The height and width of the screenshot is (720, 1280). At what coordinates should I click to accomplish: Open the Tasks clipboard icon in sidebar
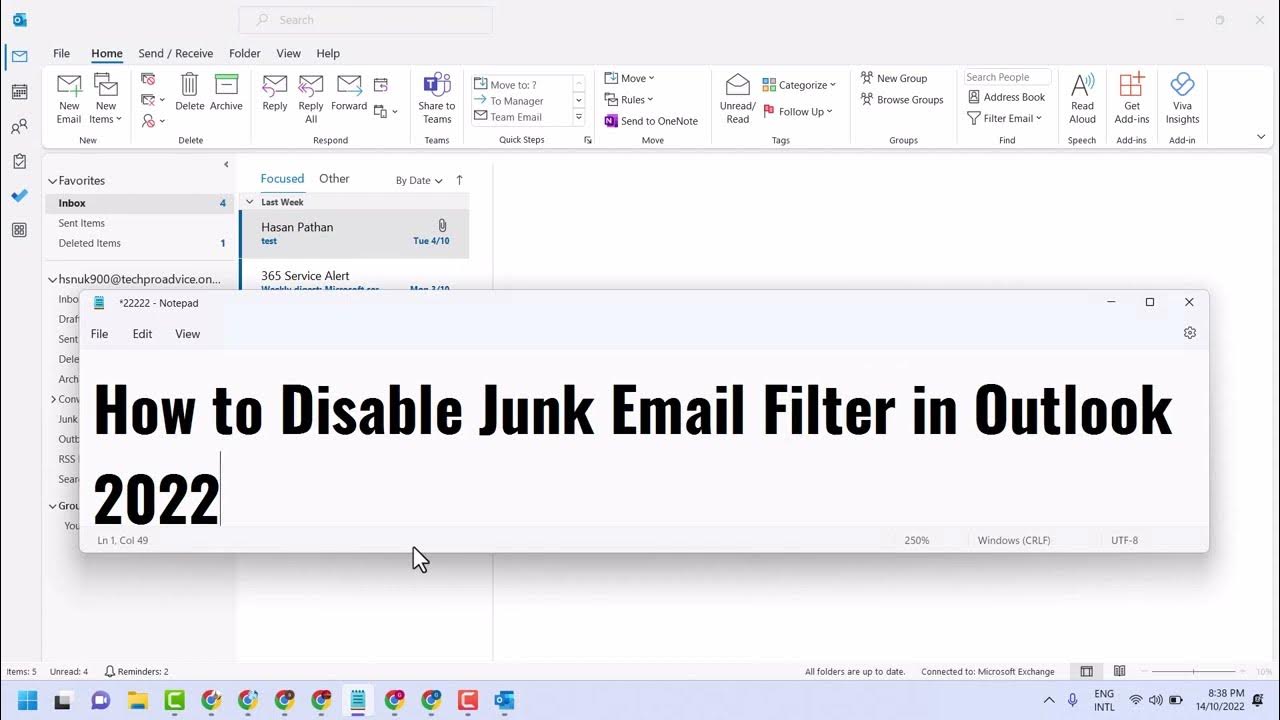coord(19,161)
